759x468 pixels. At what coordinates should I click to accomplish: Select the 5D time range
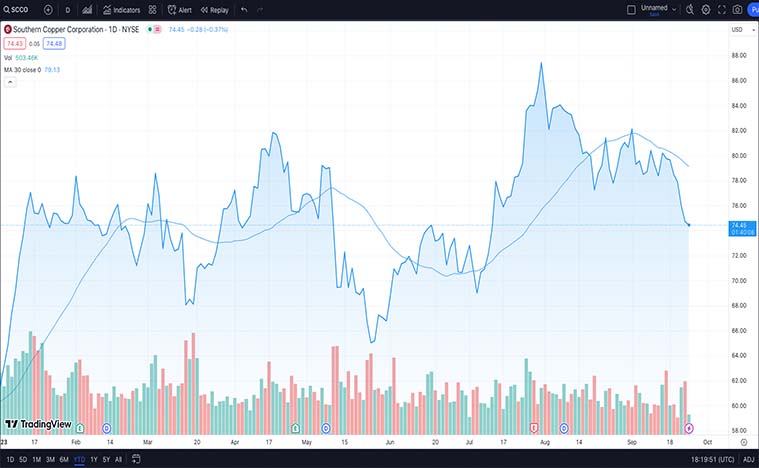click(x=23, y=460)
